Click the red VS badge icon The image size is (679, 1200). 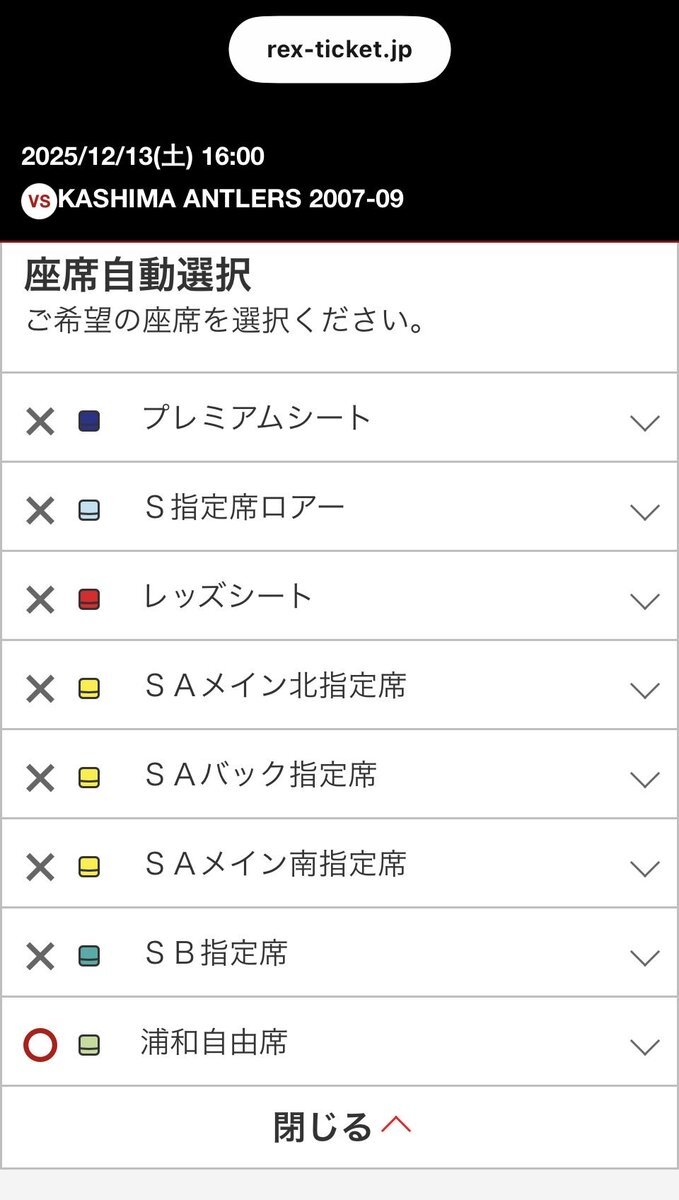(x=39, y=200)
